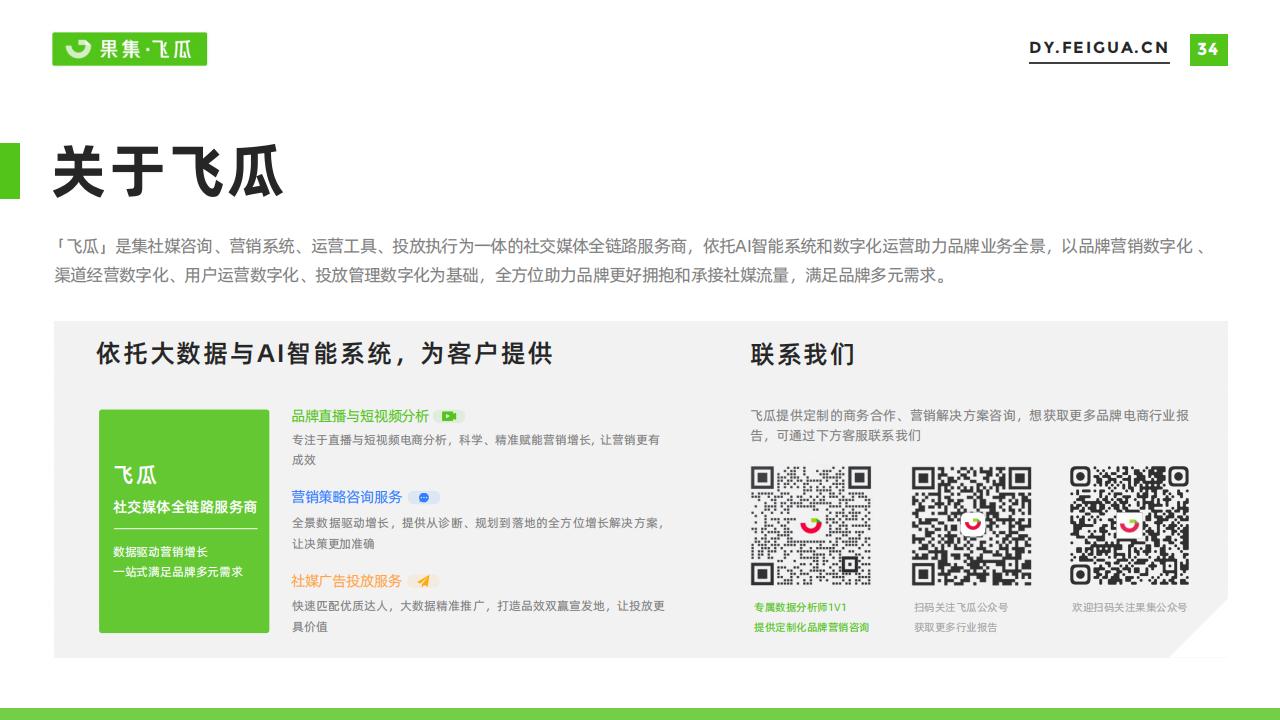The width and height of the screenshot is (1280, 720).
Task: Click the 获取更多行业报告 caption
Action: coord(955,627)
